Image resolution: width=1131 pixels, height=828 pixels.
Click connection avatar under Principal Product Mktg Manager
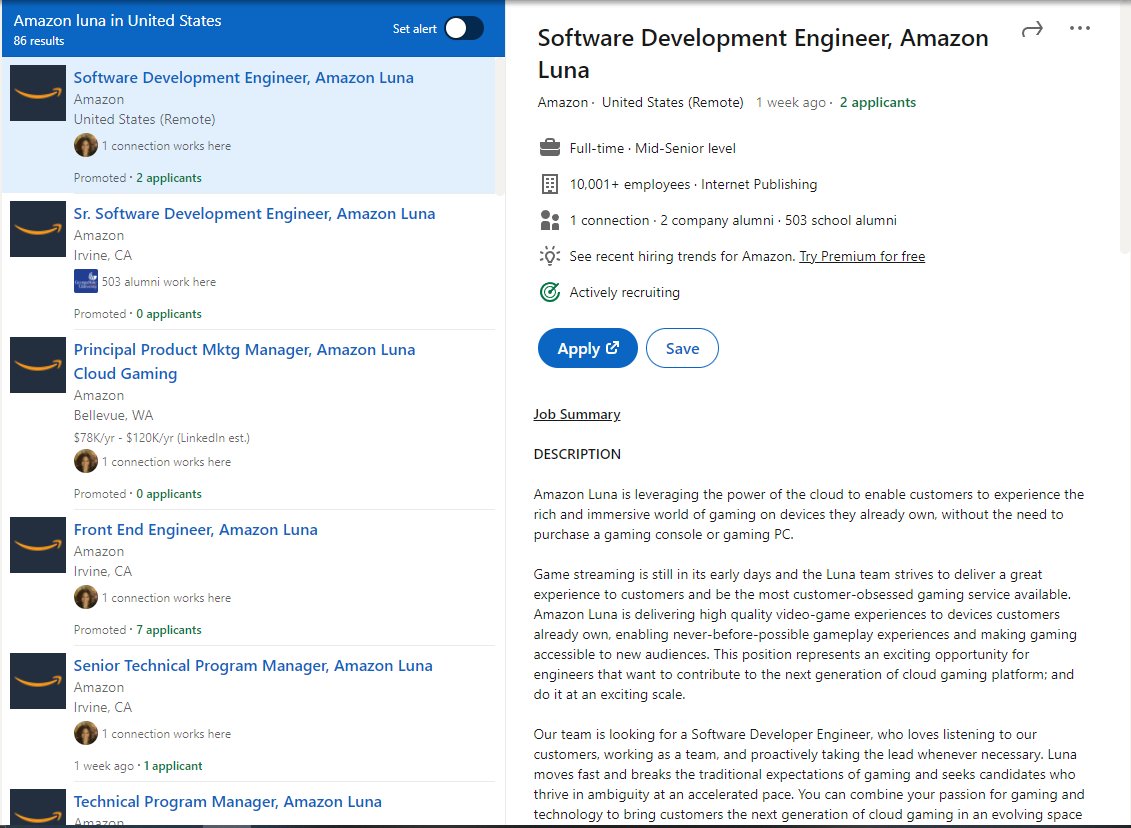click(x=86, y=462)
